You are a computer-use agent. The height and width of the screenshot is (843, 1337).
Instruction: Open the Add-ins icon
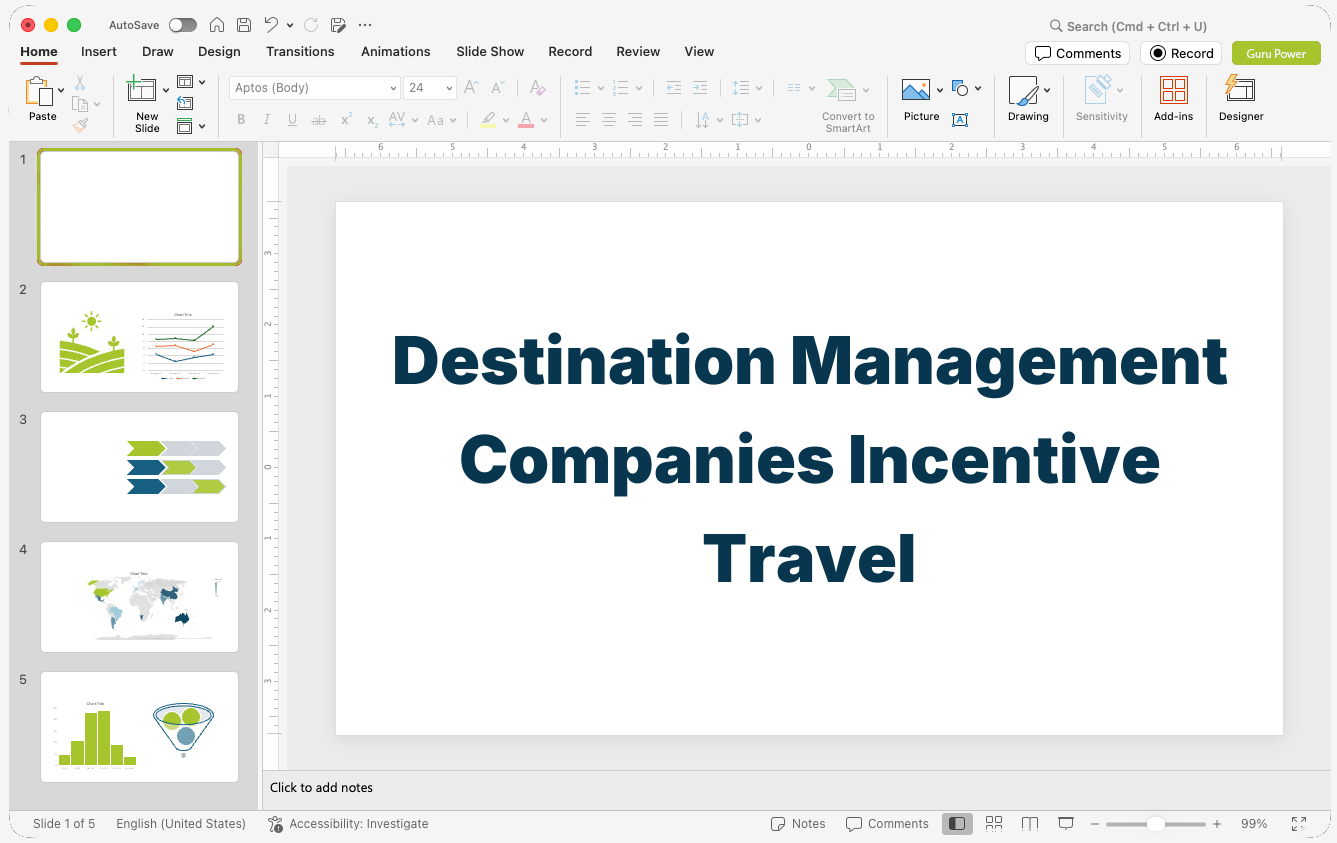[x=1174, y=90]
